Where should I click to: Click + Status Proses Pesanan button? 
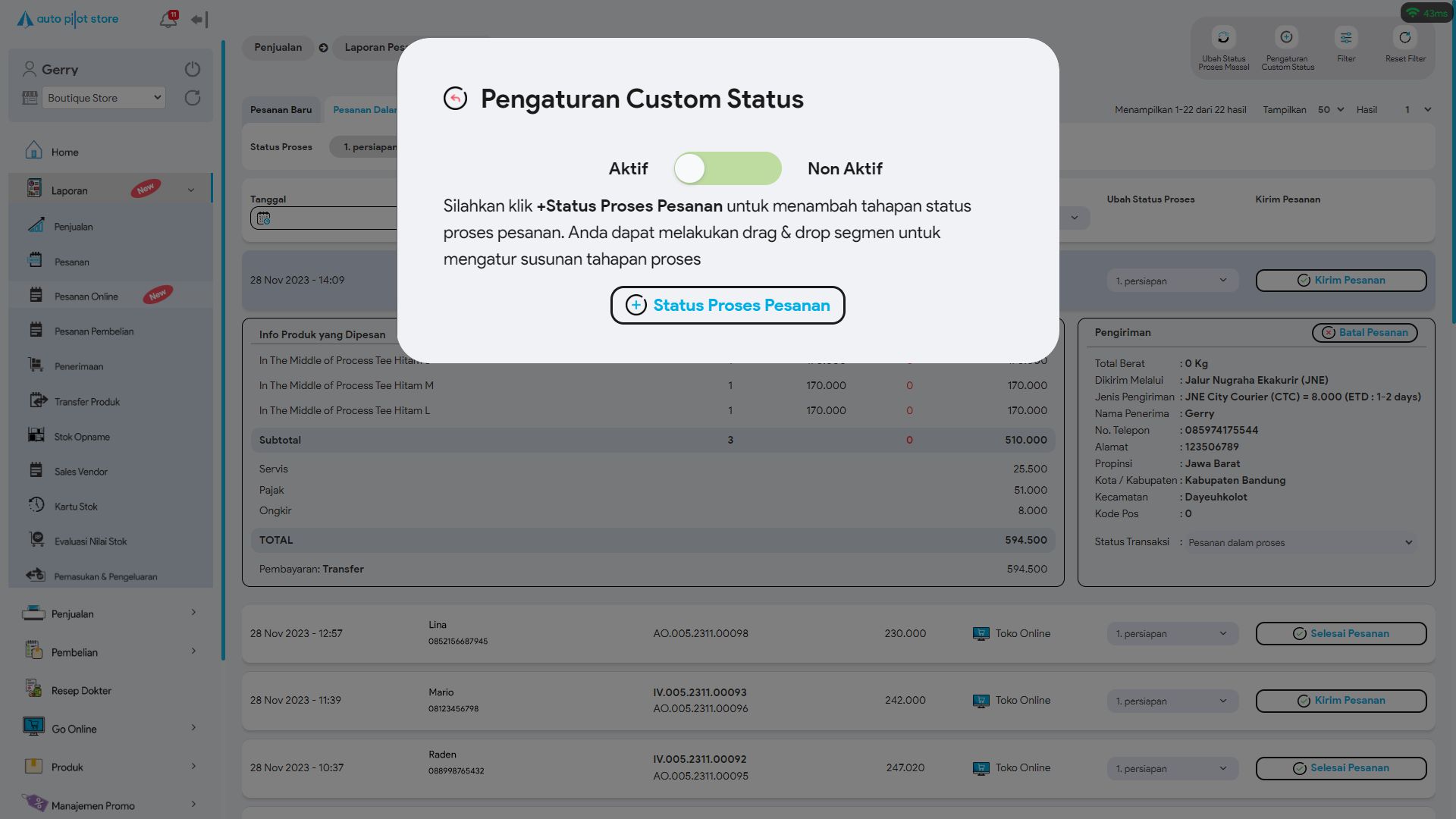pyautogui.click(x=727, y=306)
